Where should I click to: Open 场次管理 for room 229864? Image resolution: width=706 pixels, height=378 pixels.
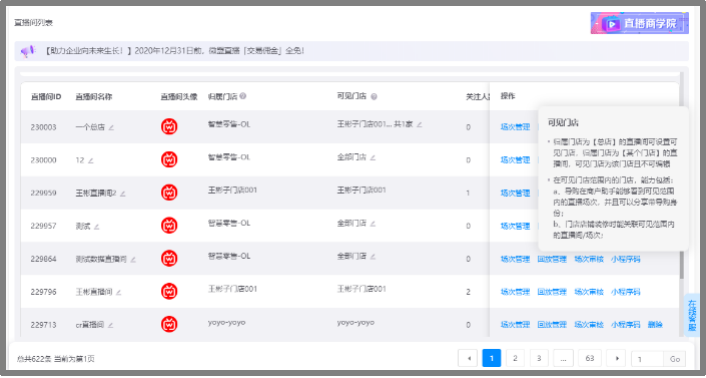515,259
